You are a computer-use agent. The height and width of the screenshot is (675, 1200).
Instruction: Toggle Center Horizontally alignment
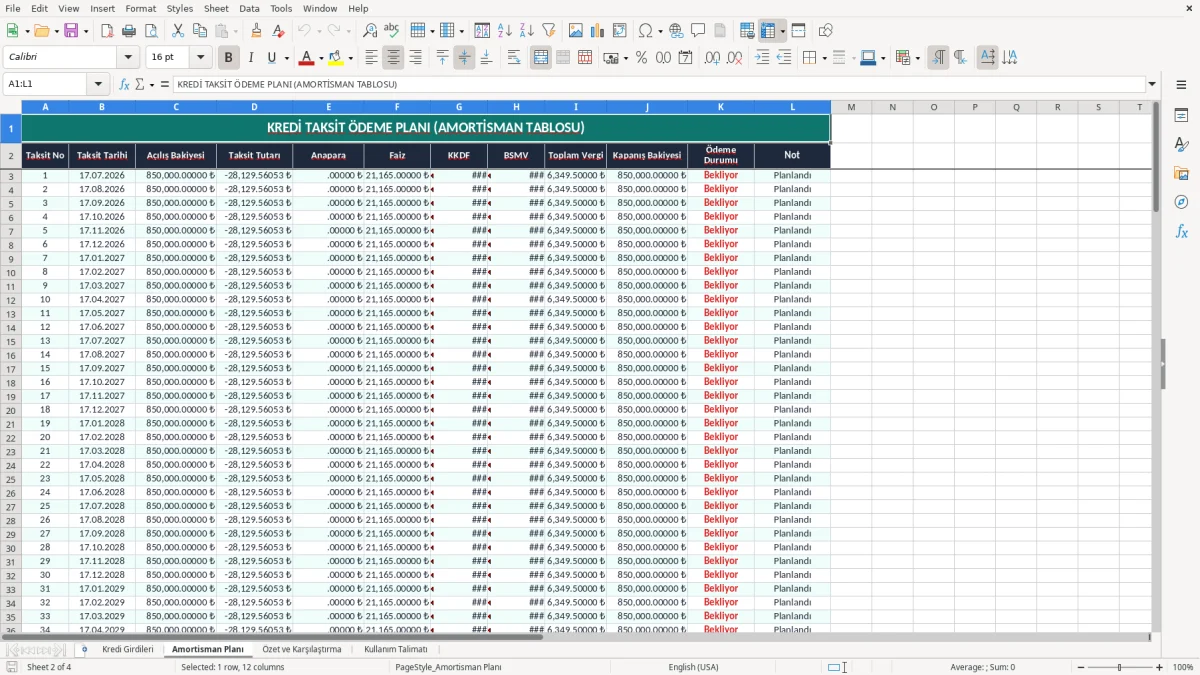[x=393, y=58]
